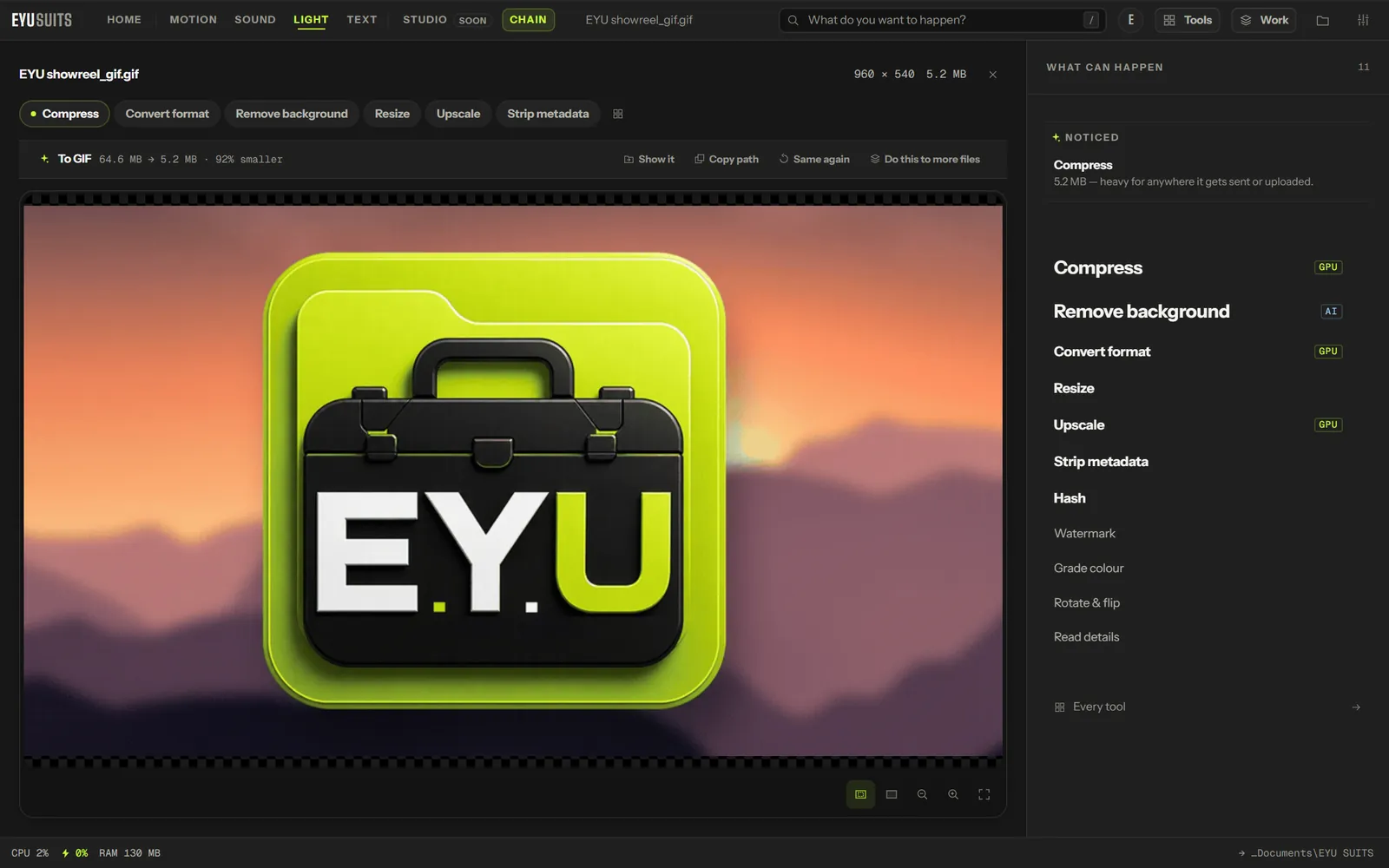This screenshot has width=1389, height=868.
Task: Click the EYUSUITS logo
Action: coord(42,20)
